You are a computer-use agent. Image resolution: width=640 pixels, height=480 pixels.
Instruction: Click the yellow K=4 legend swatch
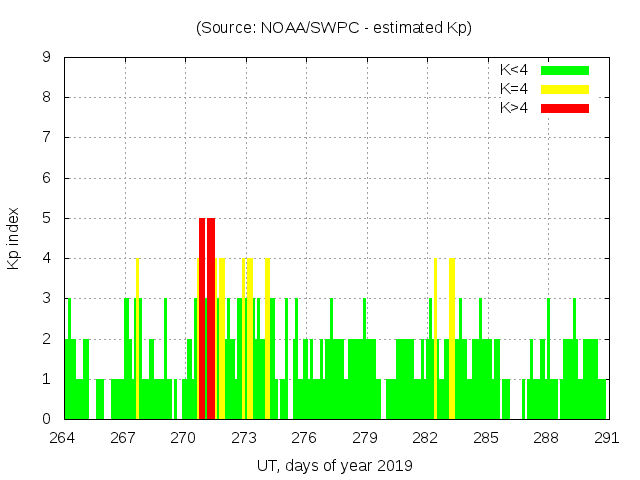pyautogui.click(x=565, y=89)
